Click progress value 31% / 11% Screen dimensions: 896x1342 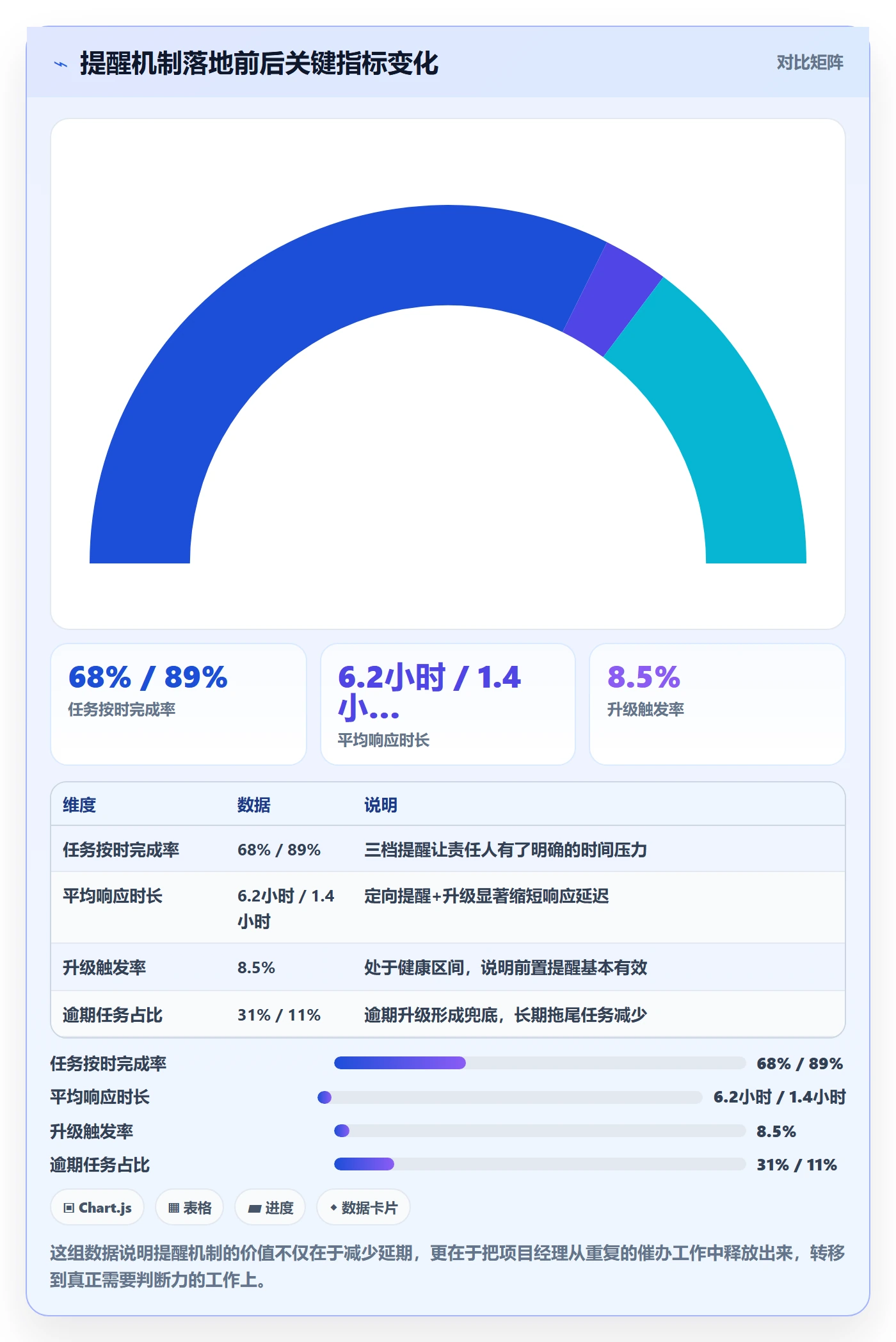797,1165
